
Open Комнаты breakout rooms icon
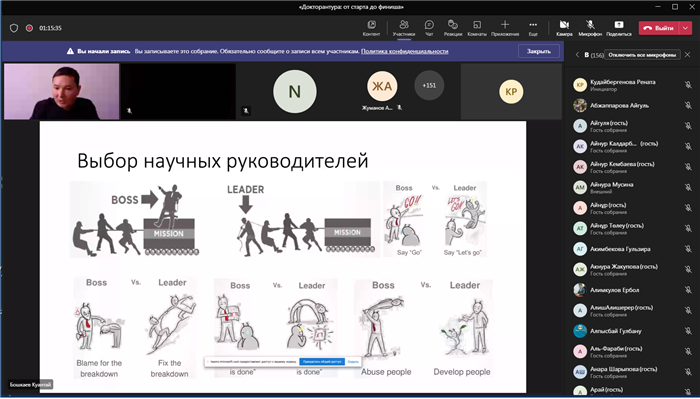click(477, 24)
